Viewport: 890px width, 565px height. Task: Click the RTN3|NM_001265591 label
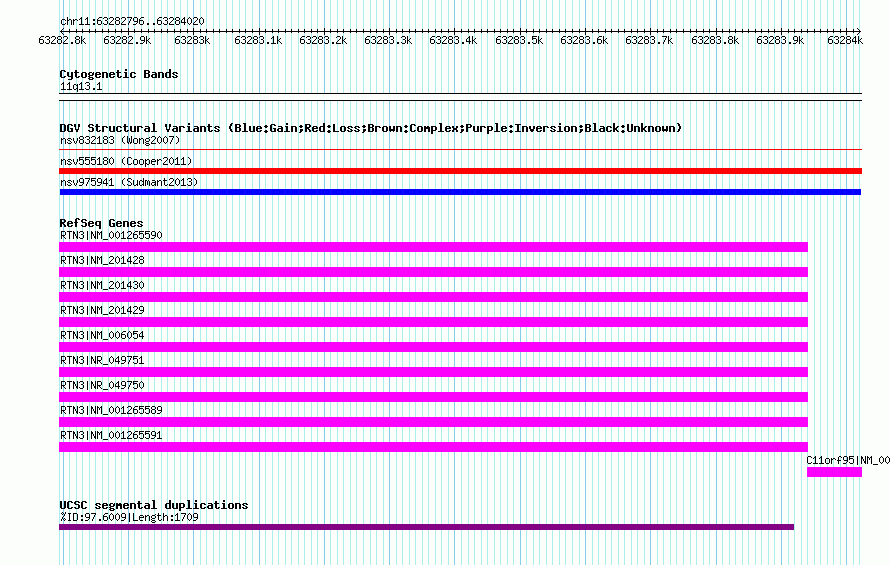point(111,435)
